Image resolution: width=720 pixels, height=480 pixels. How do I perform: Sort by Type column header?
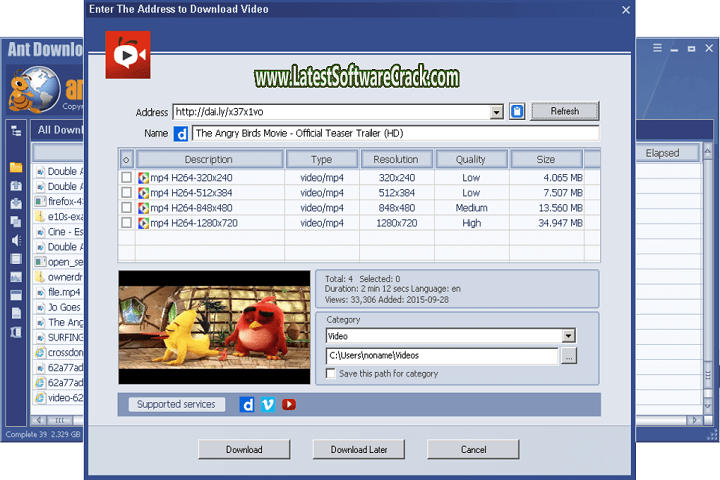coord(321,159)
